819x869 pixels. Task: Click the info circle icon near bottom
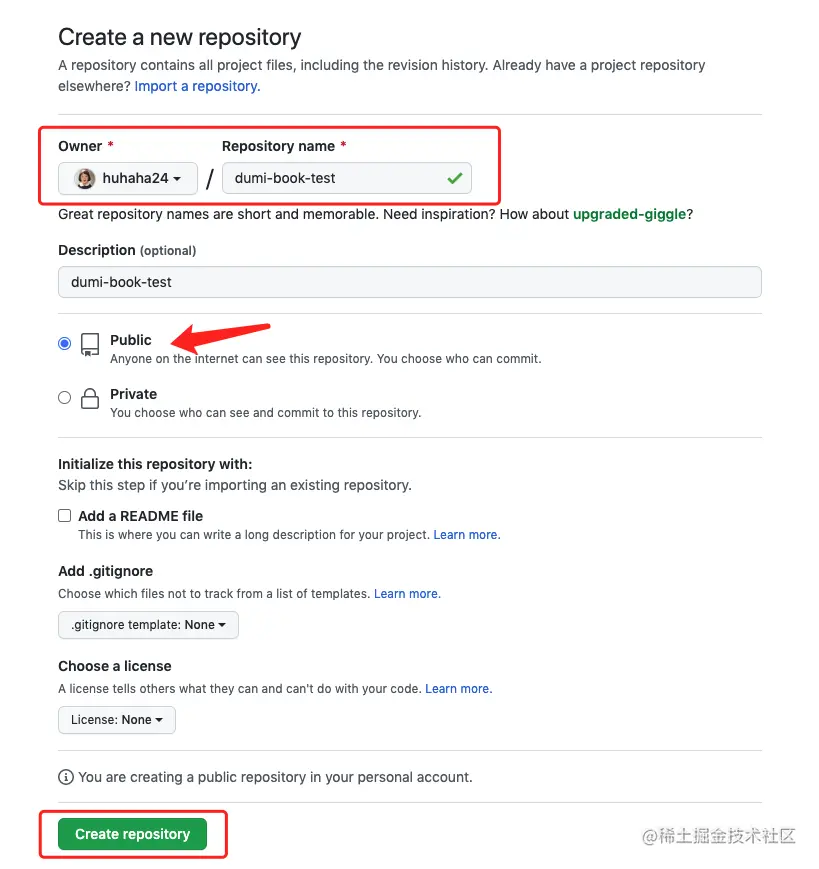point(66,777)
